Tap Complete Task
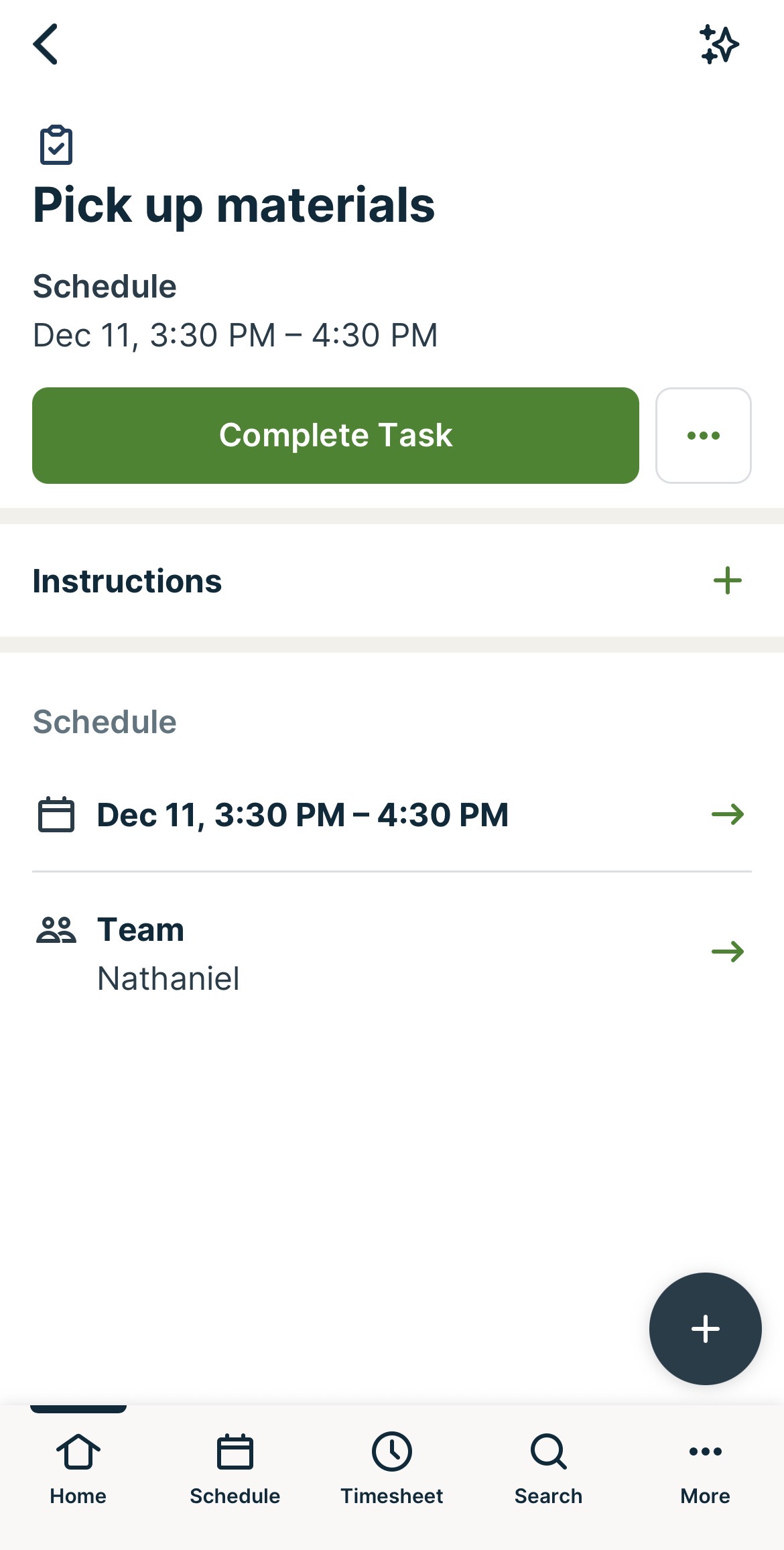 tap(336, 435)
